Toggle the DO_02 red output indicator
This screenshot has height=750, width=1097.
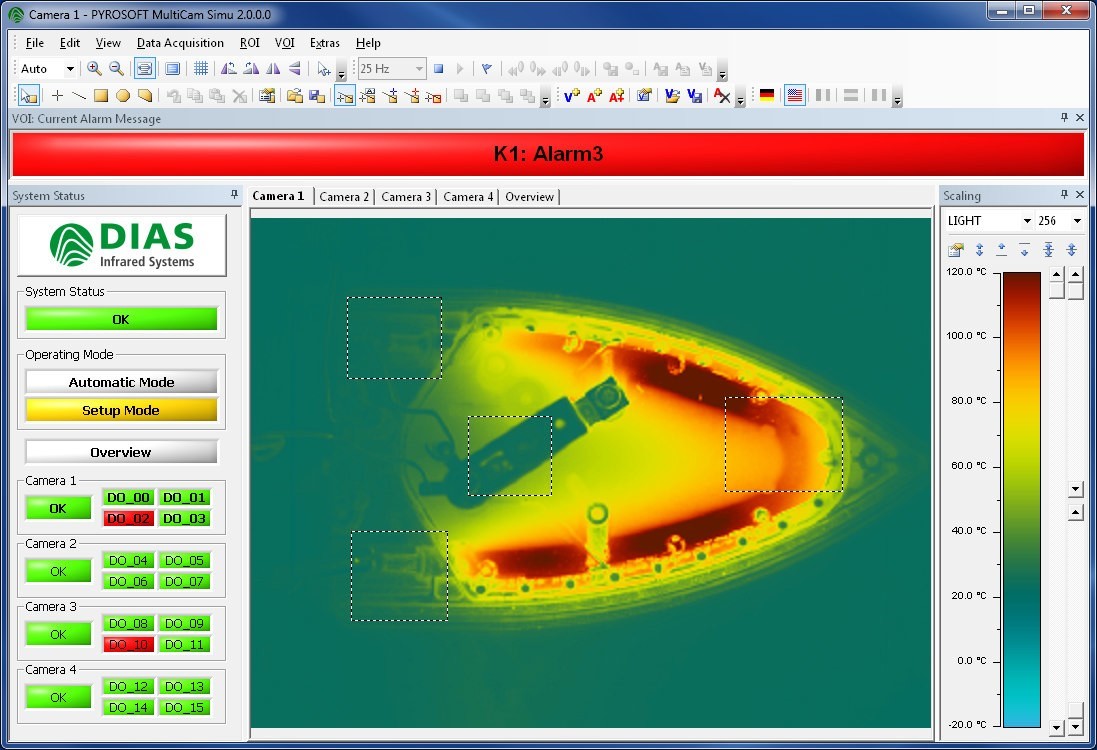coord(128,518)
